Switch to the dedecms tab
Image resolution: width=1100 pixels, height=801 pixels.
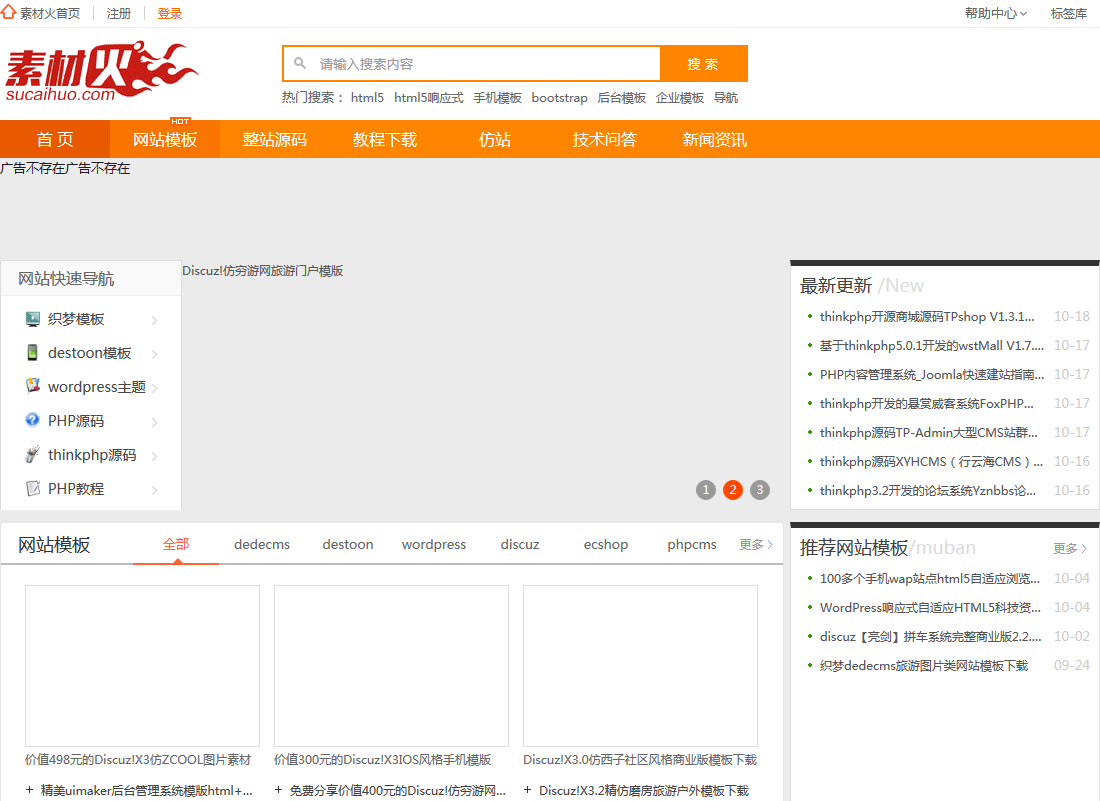tap(262, 545)
